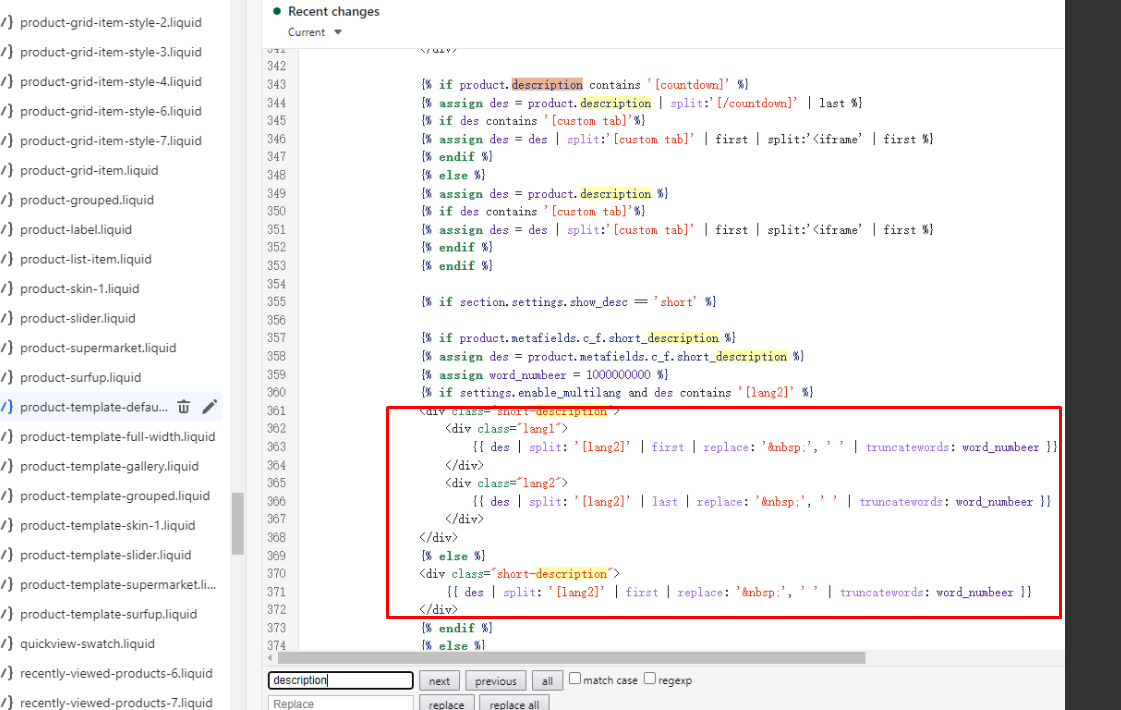
Task: Open product-grid-item-style-2.liquid file
Action: 111,22
